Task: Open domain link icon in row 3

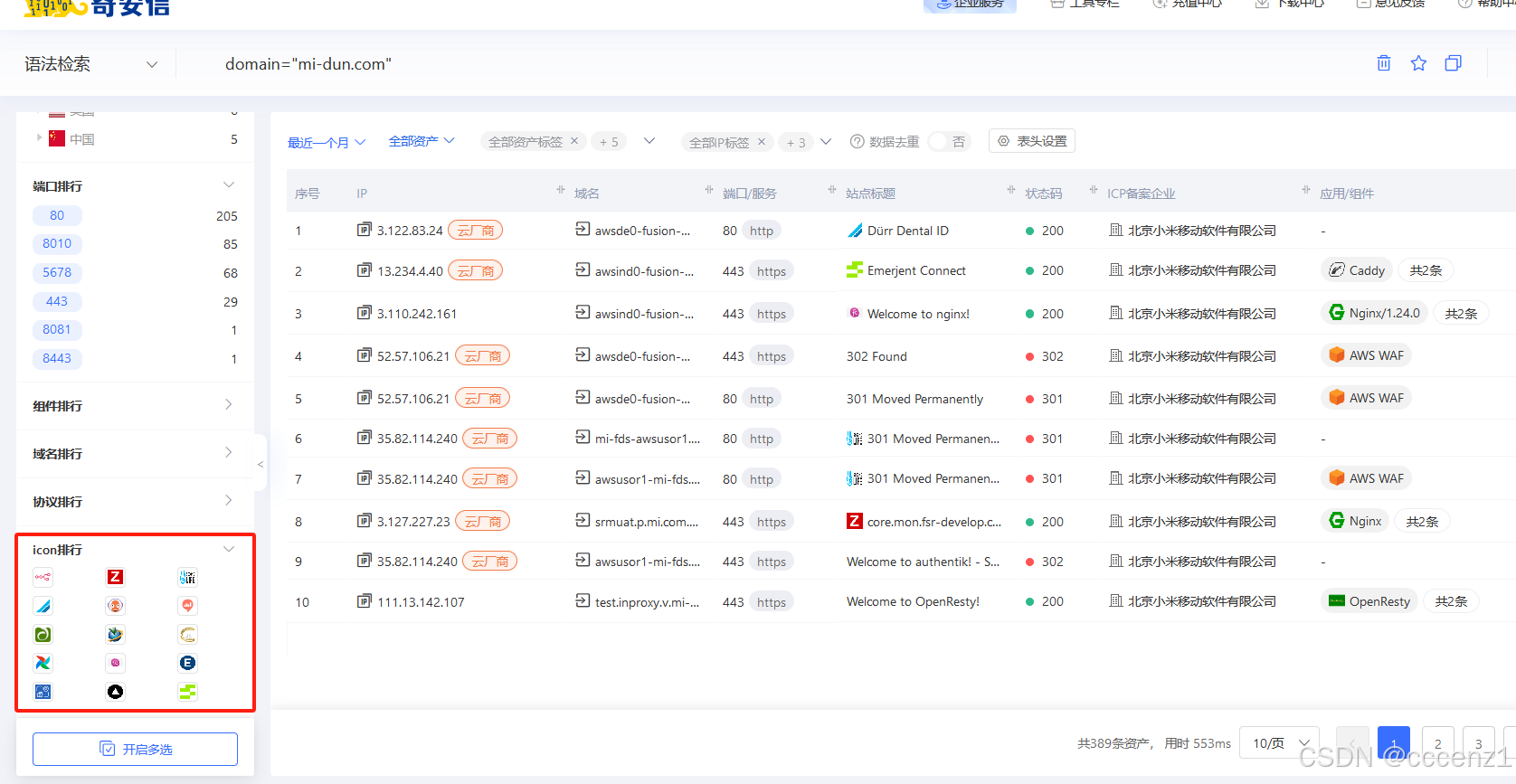Action: point(583,313)
